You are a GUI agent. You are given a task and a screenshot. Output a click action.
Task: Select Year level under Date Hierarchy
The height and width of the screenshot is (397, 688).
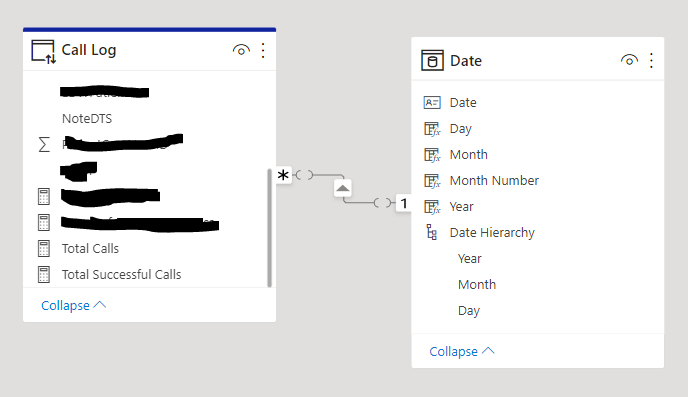point(469,258)
